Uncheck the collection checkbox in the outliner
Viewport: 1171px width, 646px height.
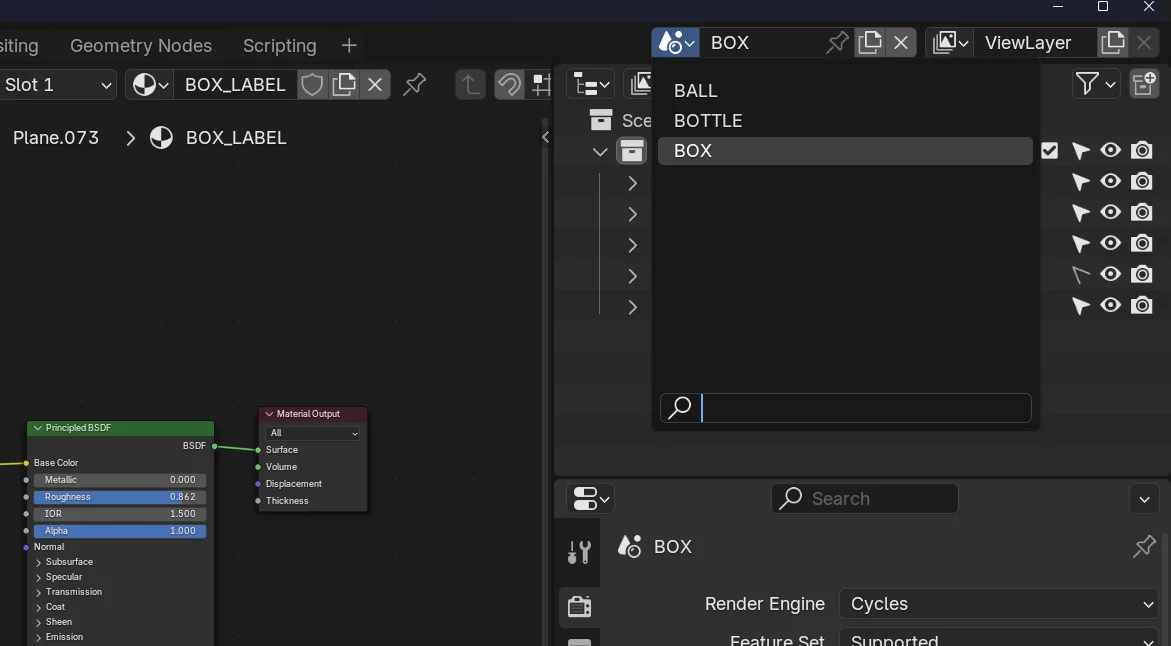point(1049,150)
